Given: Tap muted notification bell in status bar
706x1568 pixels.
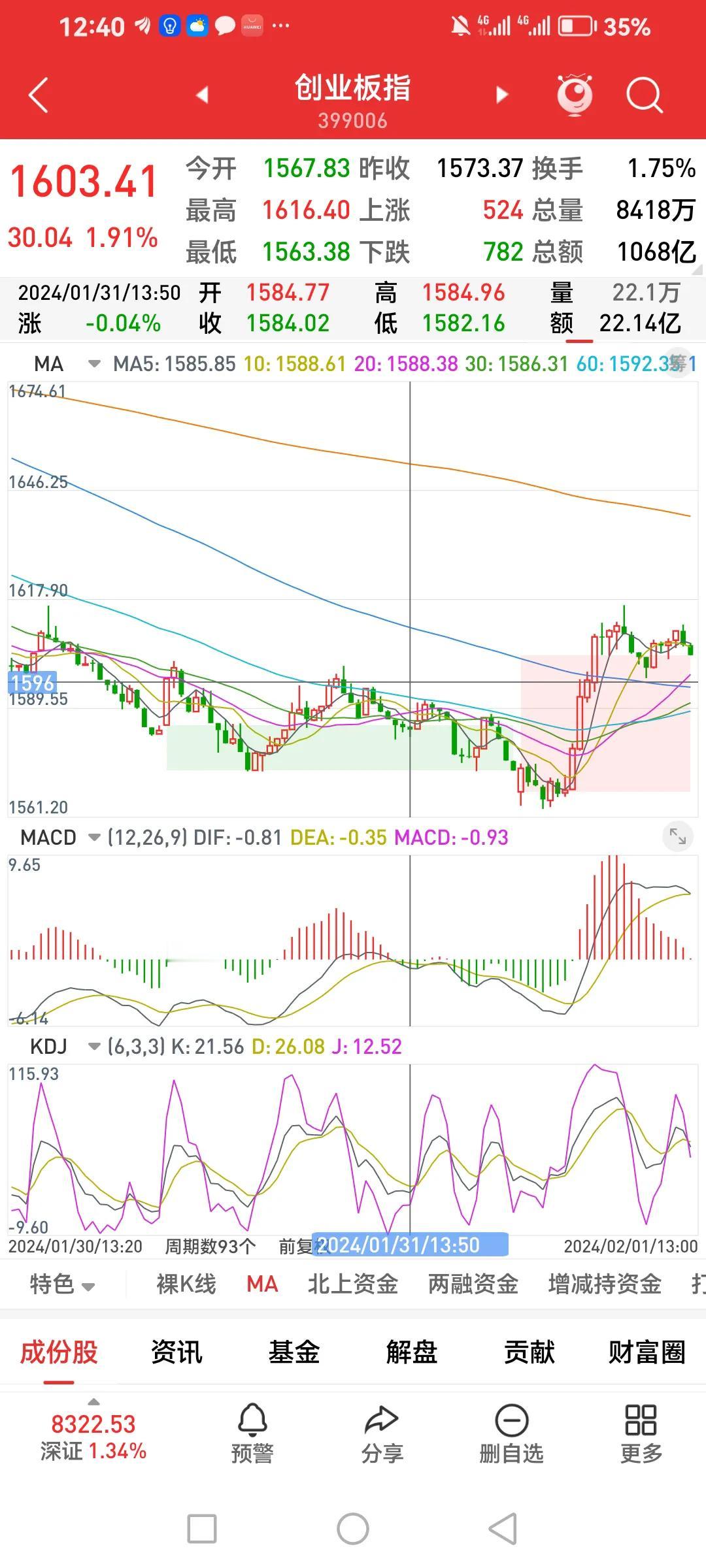Looking at the screenshot, I should point(460,26).
